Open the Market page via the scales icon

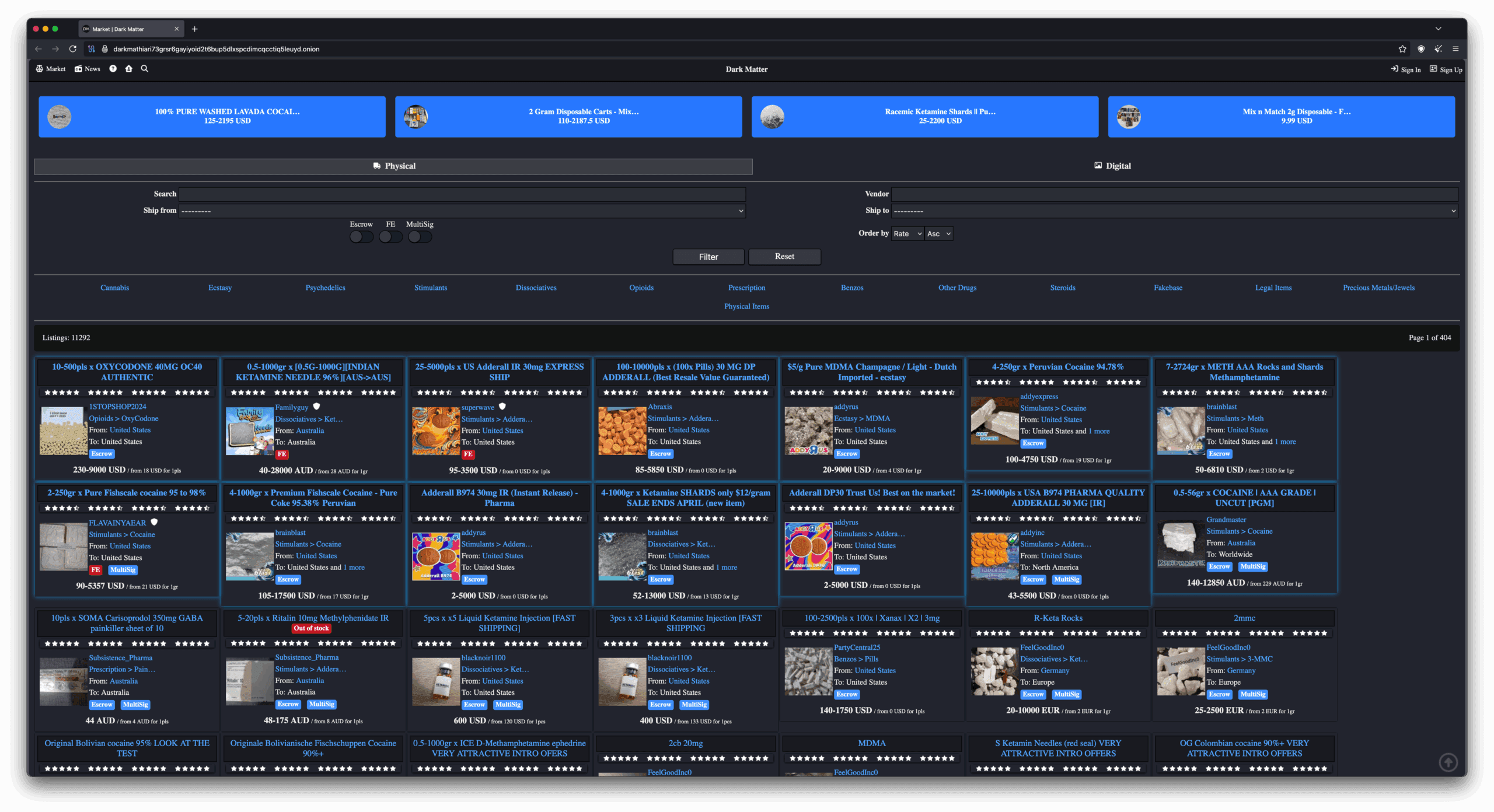coord(40,69)
